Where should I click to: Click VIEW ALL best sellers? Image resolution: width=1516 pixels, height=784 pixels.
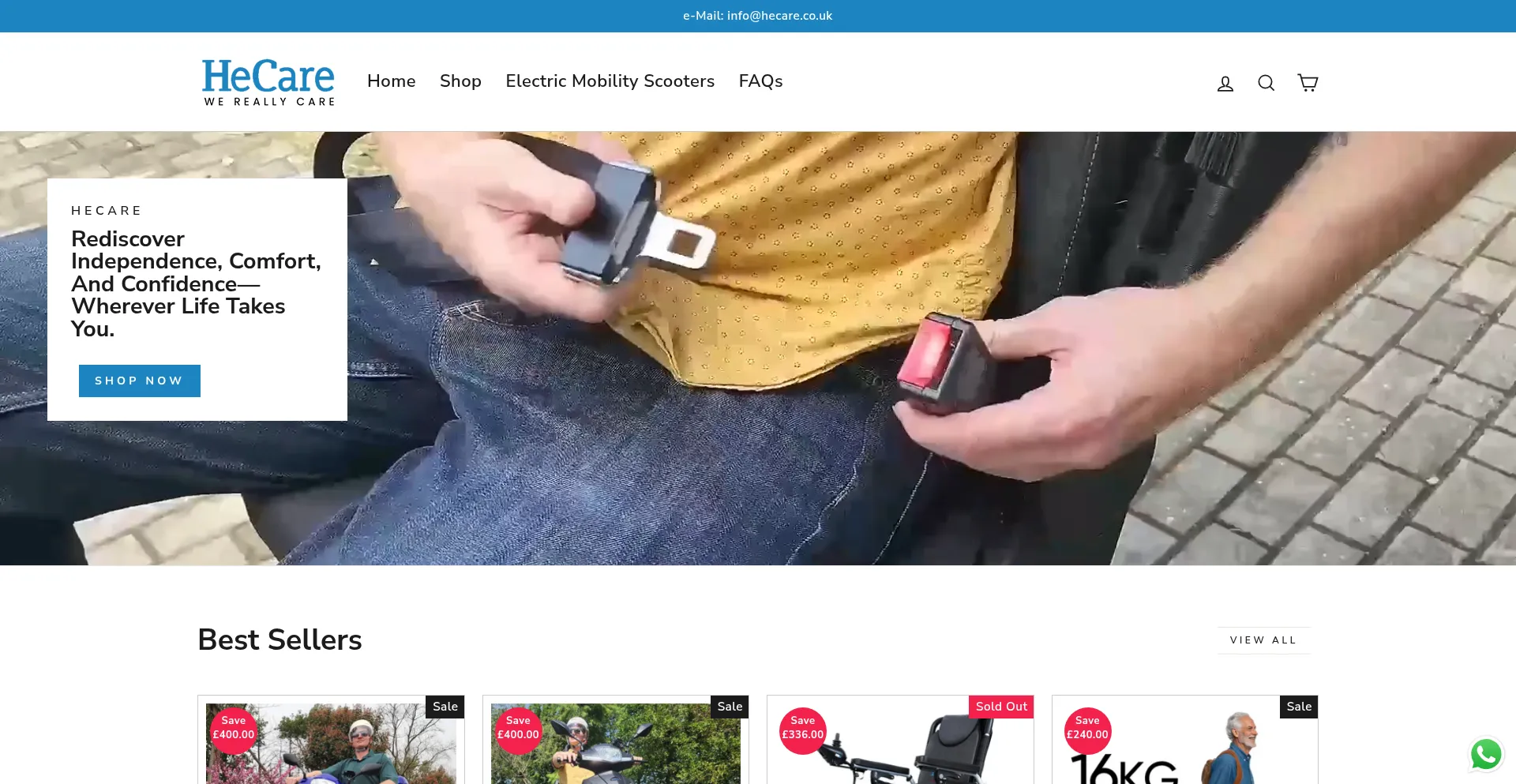tap(1263, 640)
